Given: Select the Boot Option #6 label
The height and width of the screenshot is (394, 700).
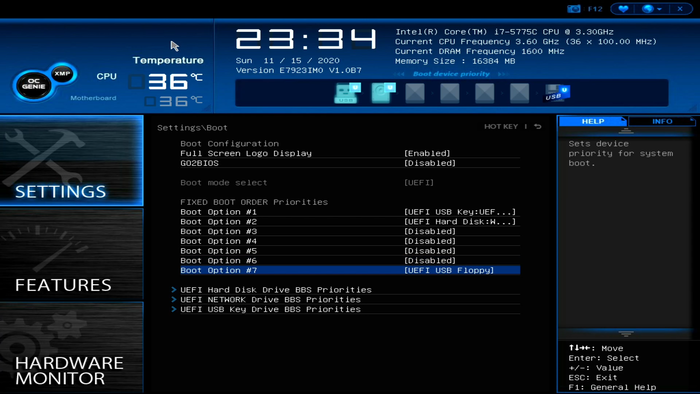Looking at the screenshot, I should pos(219,261).
